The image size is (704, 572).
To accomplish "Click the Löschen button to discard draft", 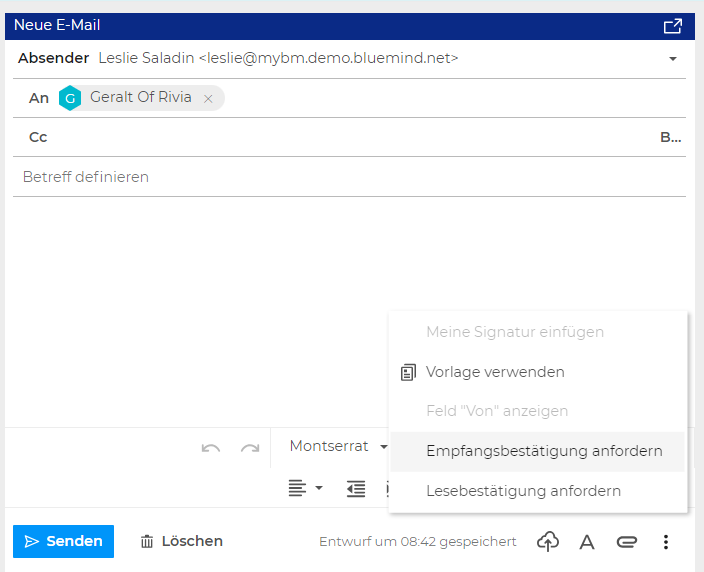I will coord(181,541).
